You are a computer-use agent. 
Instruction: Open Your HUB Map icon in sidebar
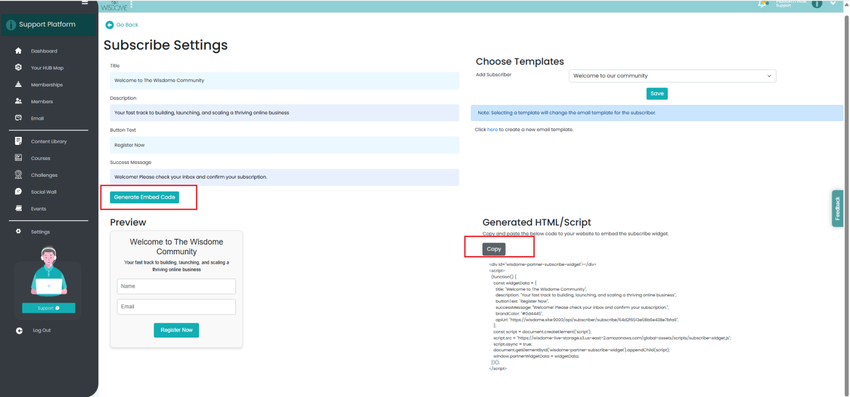pyautogui.click(x=18, y=68)
